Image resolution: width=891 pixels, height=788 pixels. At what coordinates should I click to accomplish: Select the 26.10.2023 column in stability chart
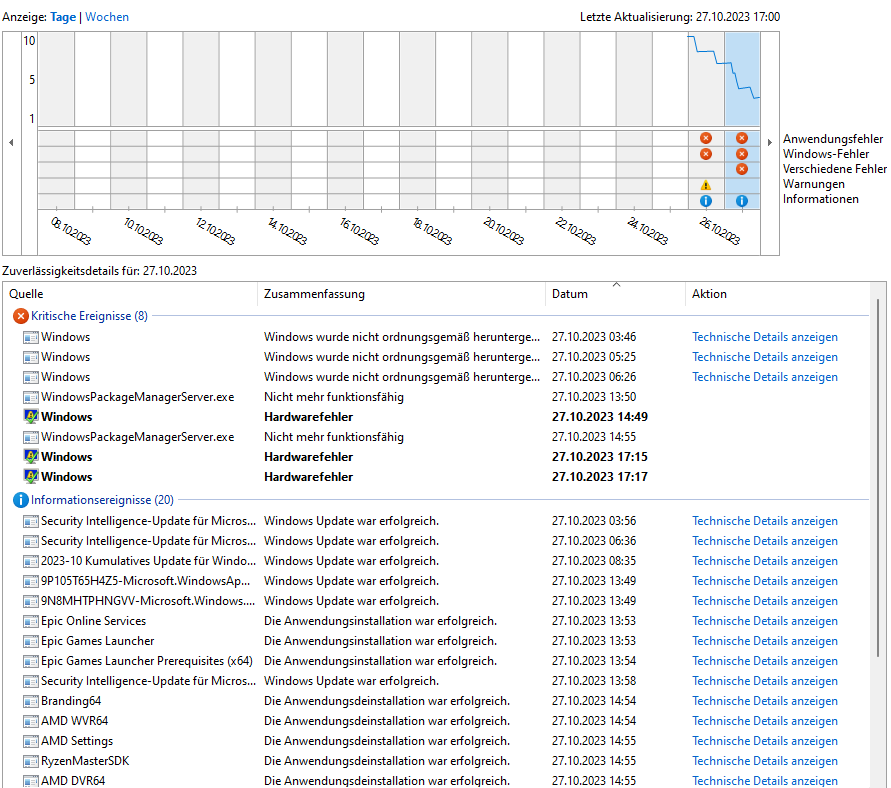706,80
